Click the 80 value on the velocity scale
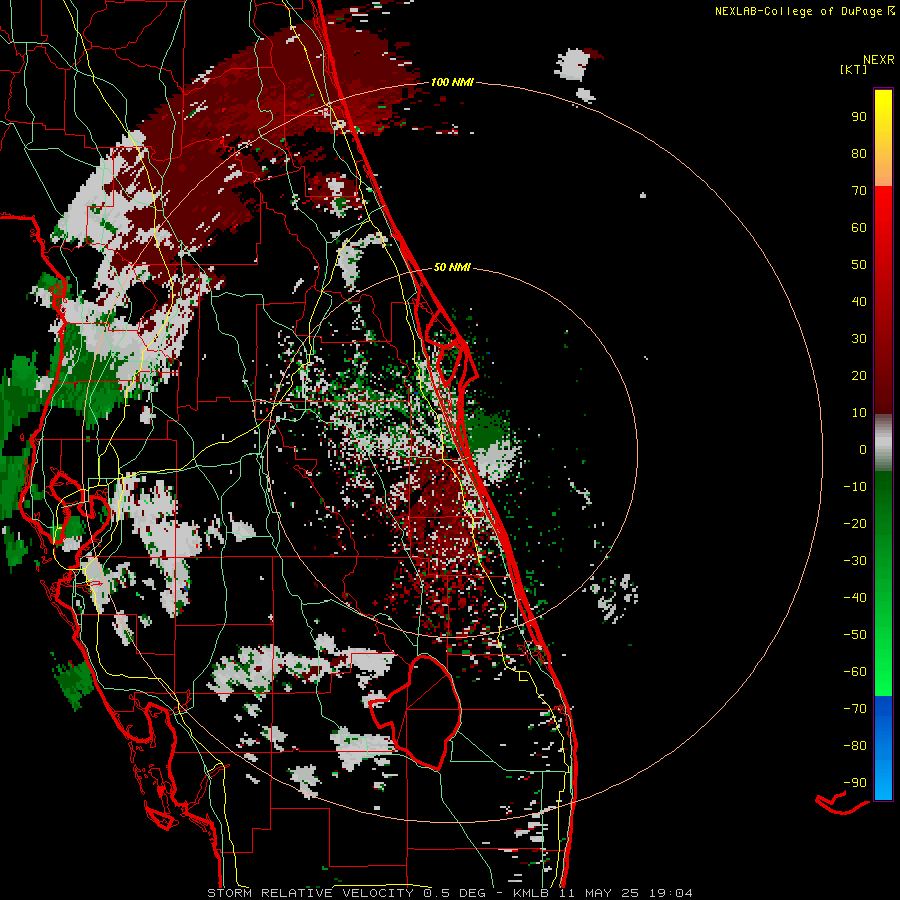Screen dimensions: 900x900 pyautogui.click(x=859, y=153)
